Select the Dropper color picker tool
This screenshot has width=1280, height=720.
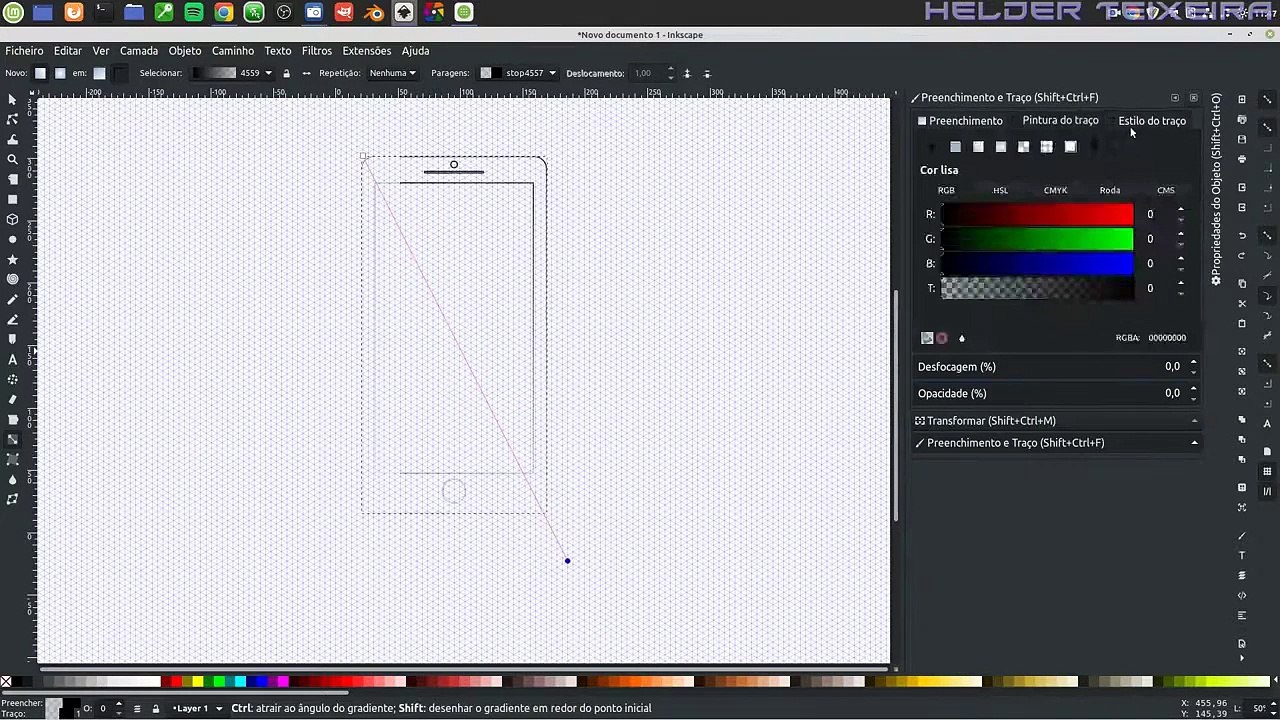tap(12, 479)
